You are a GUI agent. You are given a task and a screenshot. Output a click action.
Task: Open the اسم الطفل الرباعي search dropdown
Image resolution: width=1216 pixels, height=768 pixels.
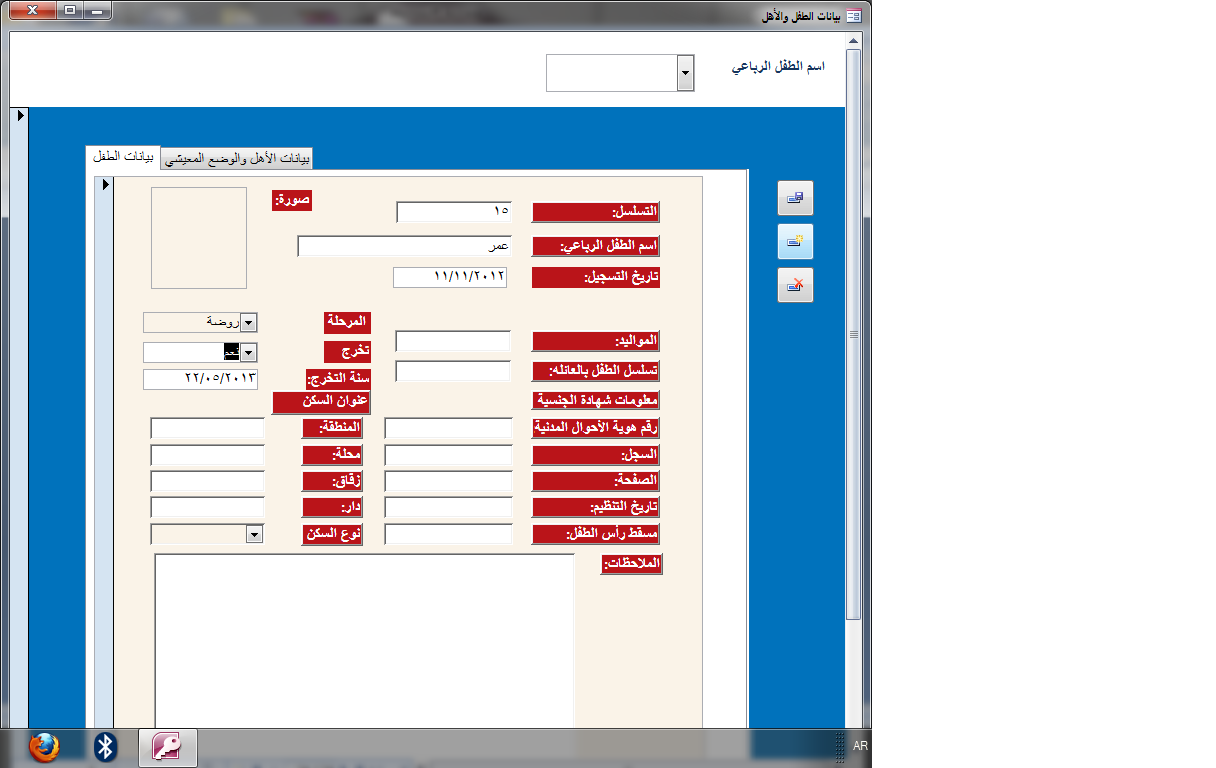coord(685,73)
